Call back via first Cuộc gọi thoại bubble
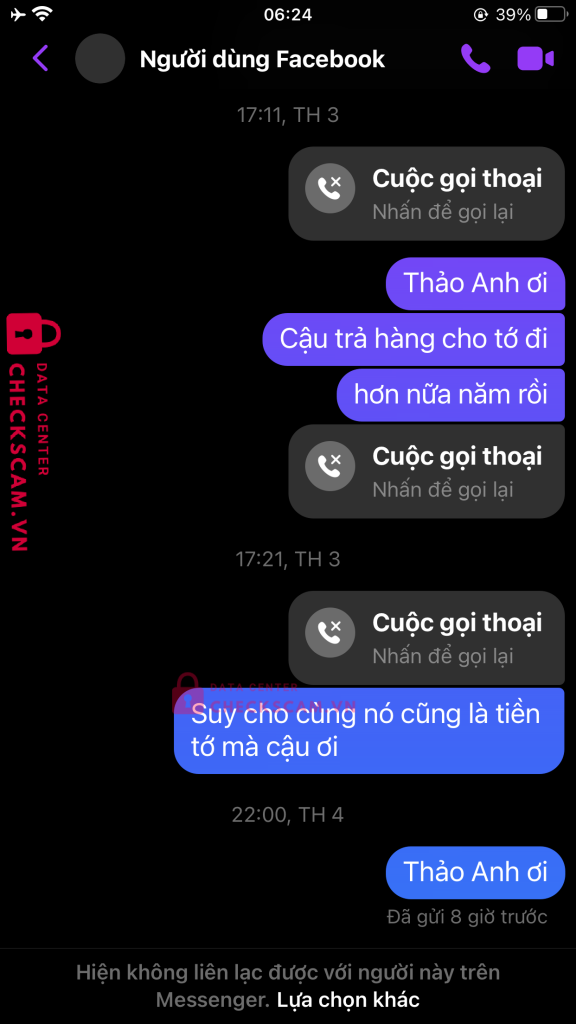The height and width of the screenshot is (1024, 576). pos(426,193)
